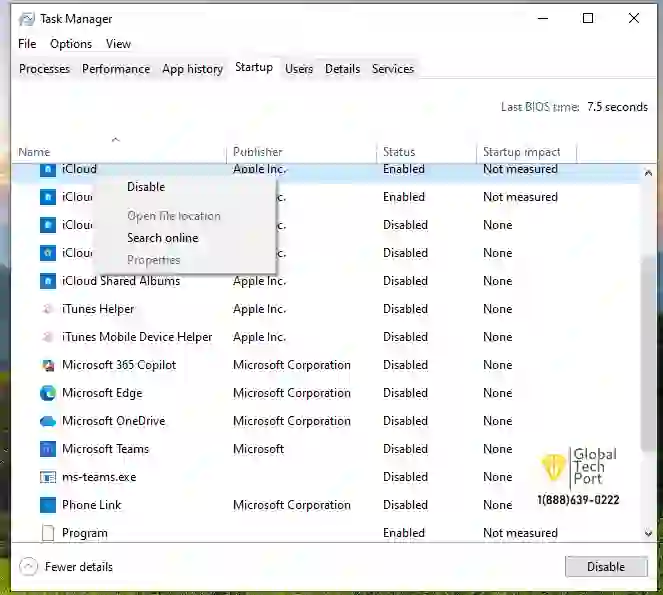The image size is (663, 595).
Task: Click the Microsoft 365 Copilot icon
Action: pyautogui.click(x=48, y=365)
